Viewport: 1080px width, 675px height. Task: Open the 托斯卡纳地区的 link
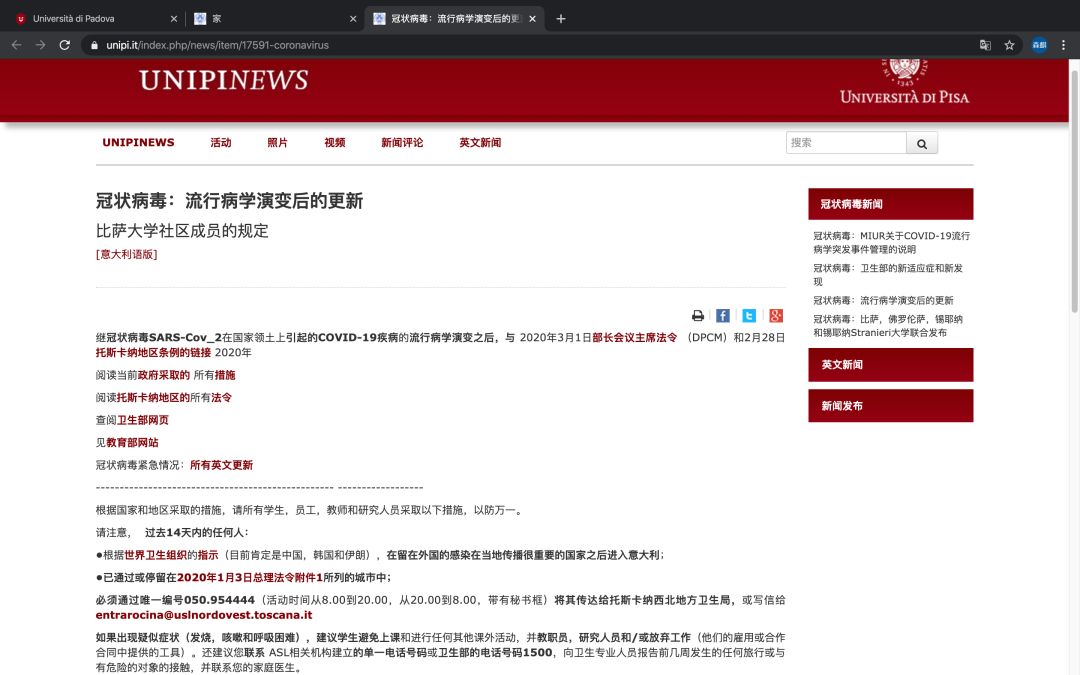coord(153,397)
